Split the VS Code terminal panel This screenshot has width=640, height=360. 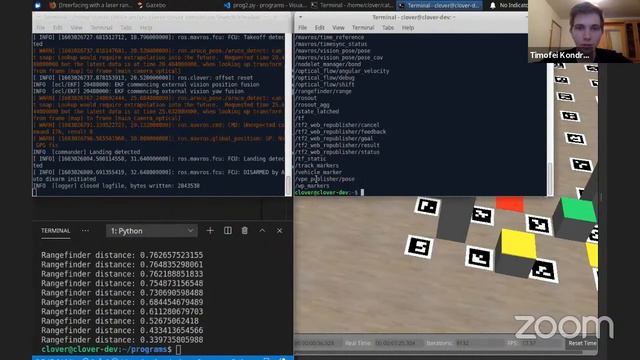pos(228,231)
